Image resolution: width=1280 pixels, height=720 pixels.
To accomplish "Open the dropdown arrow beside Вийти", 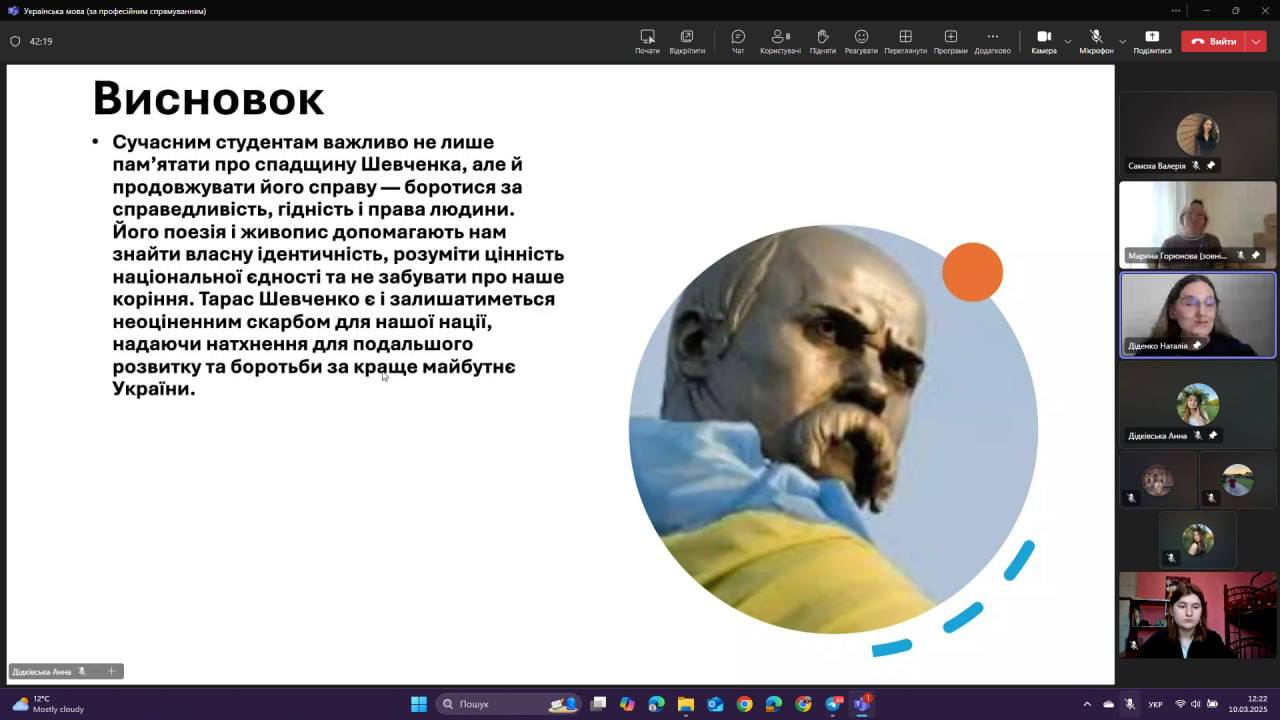I will tap(1257, 41).
